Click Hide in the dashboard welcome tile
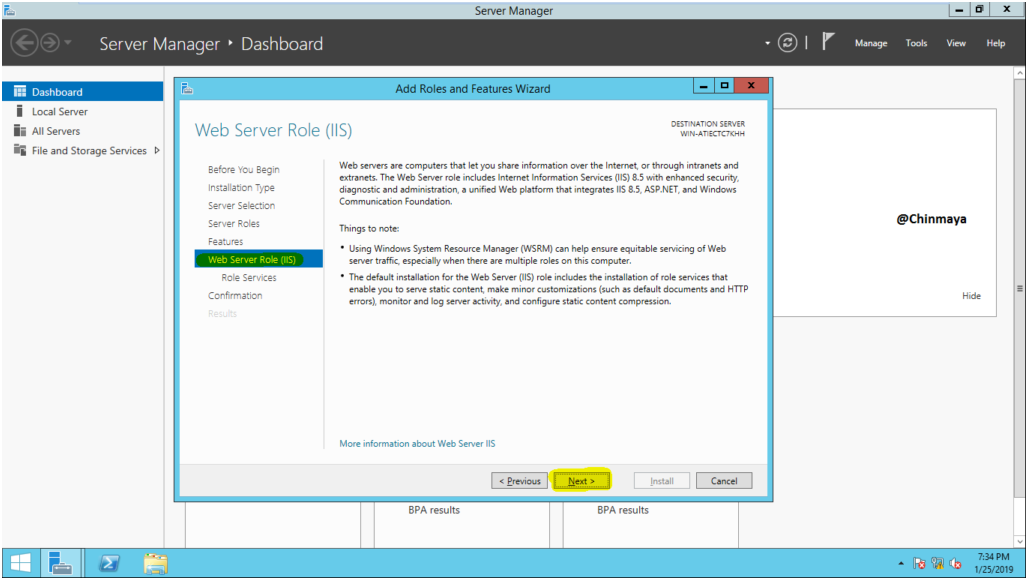1028x580 pixels. (971, 296)
